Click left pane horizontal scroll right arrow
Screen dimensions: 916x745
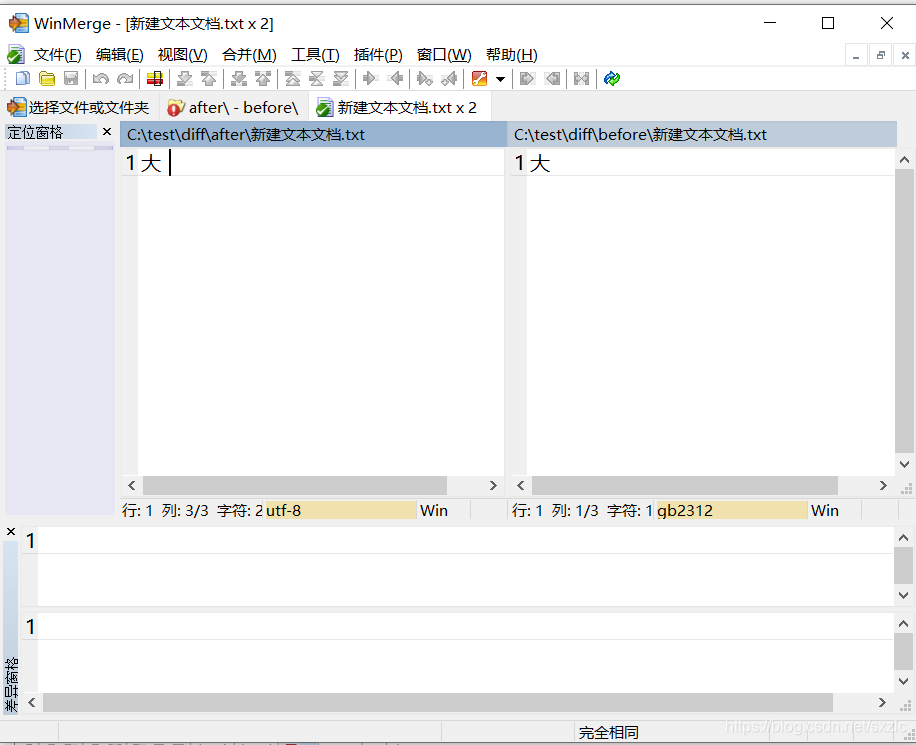[493, 486]
